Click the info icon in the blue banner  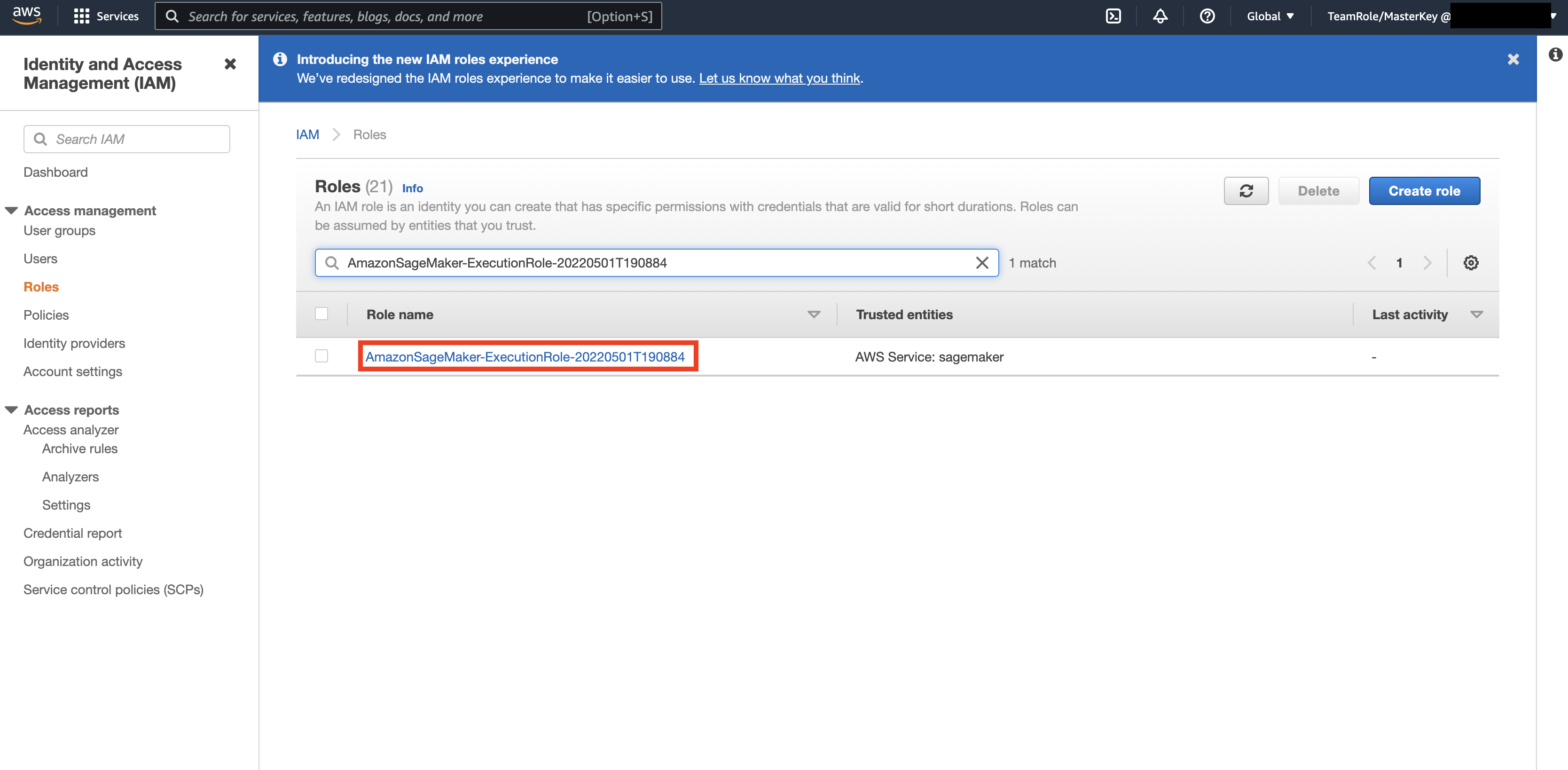(280, 59)
